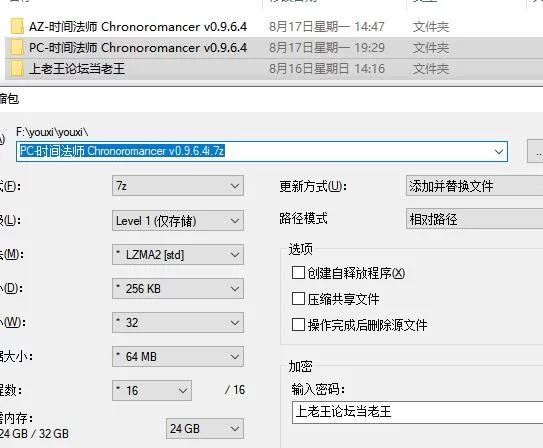This screenshot has height=448, width=543.
Task: Enable 压缩共享文件 checkbox
Action: (x=298, y=299)
